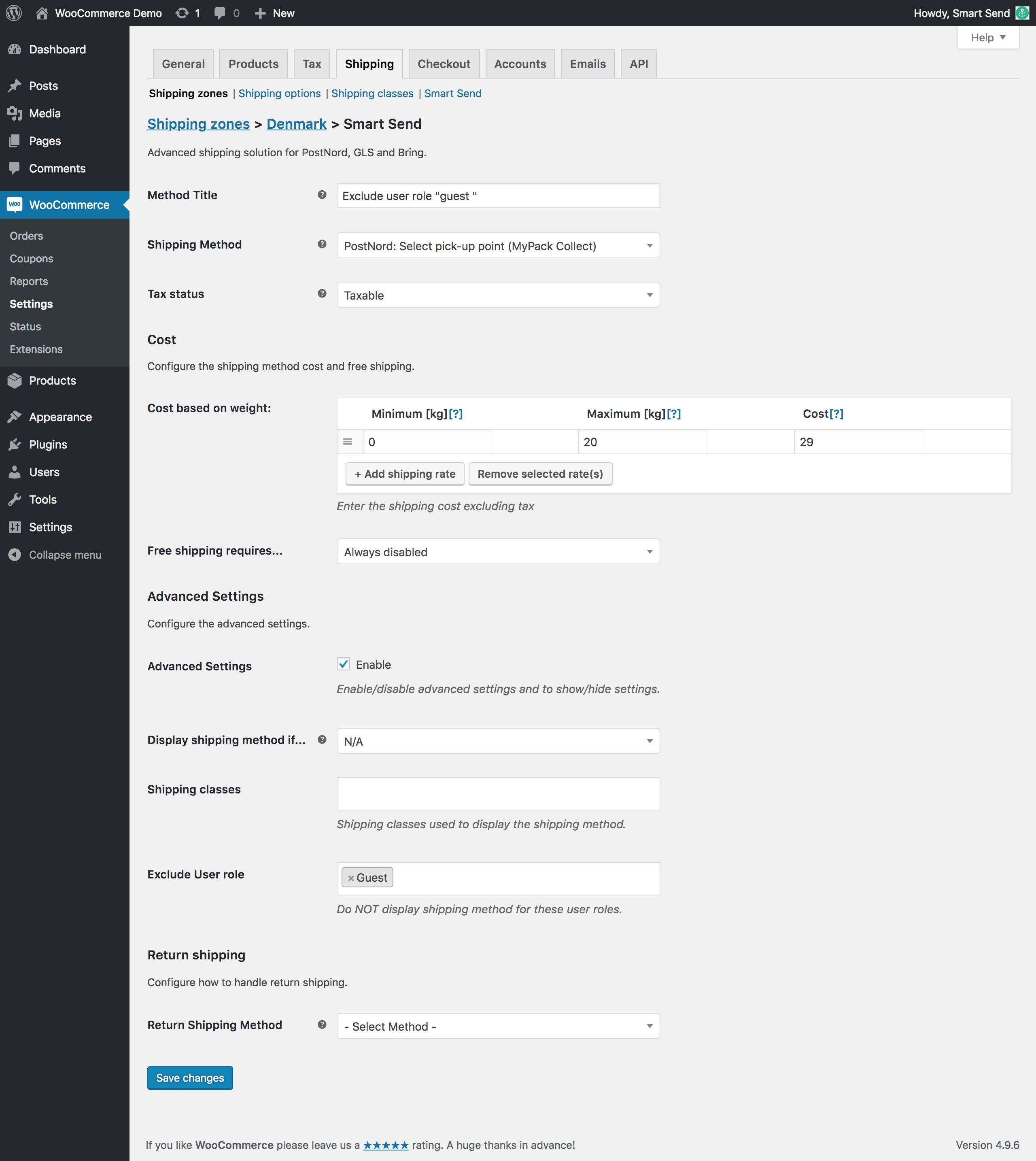Screen dimensions: 1036x1161
Task: Click the Save changes button
Action: (189, 1077)
